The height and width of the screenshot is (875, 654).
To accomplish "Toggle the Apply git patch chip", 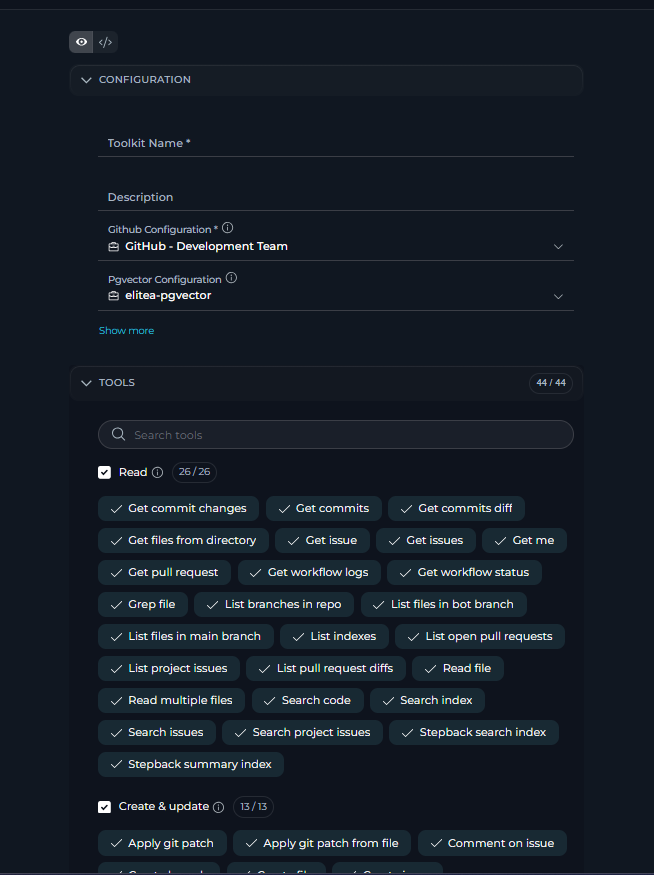I will click(162, 843).
